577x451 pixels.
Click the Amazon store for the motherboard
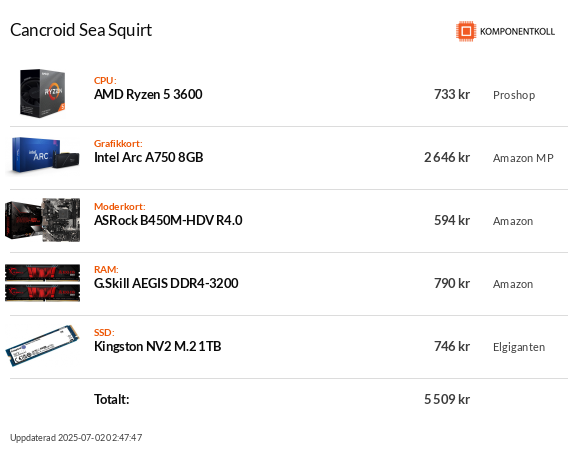(513, 221)
